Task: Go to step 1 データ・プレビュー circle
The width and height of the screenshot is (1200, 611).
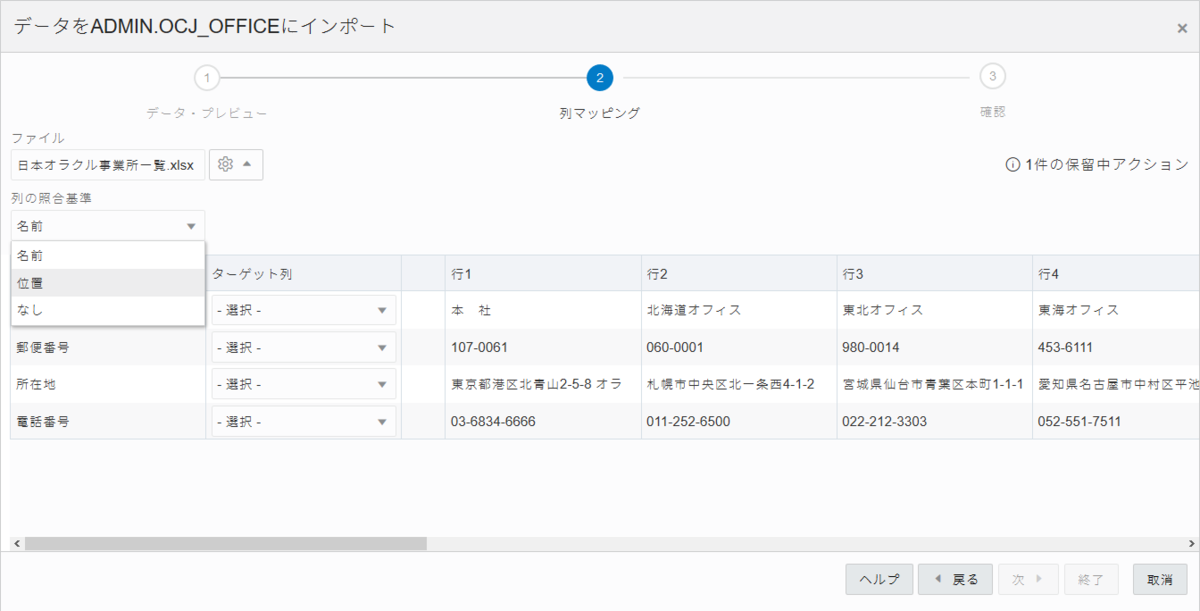Action: pyautogui.click(x=207, y=77)
